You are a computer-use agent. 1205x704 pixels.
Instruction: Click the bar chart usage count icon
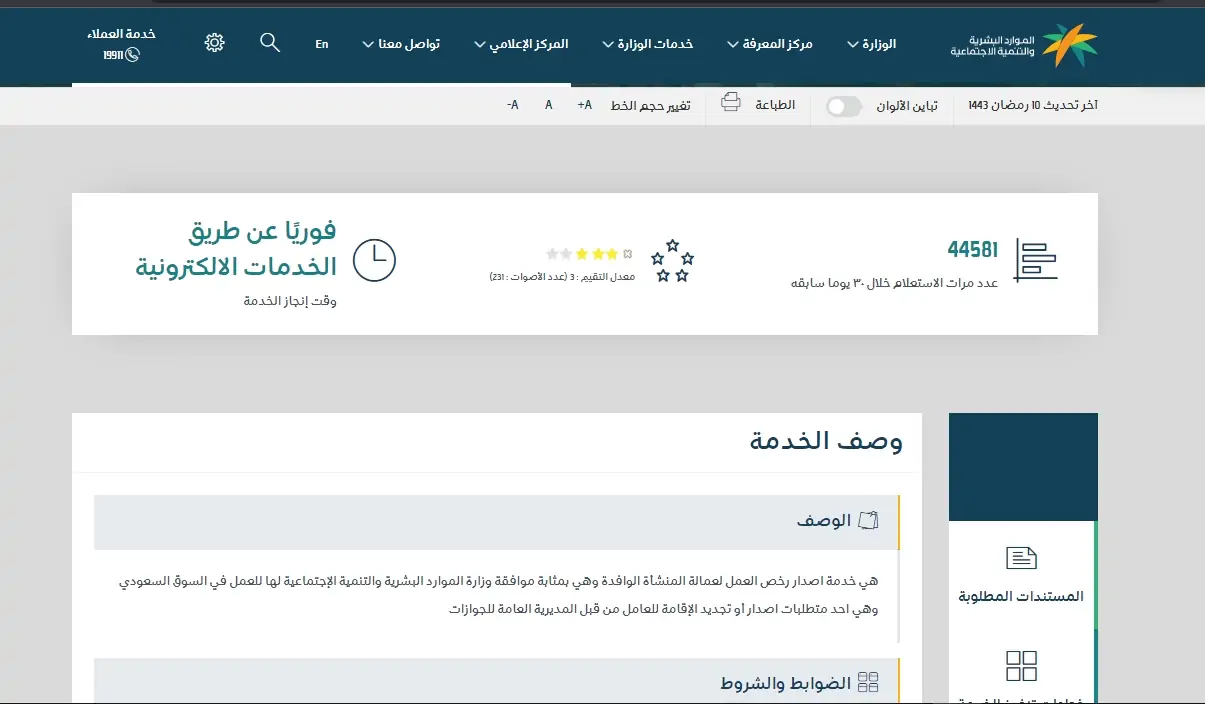[x=1036, y=260]
